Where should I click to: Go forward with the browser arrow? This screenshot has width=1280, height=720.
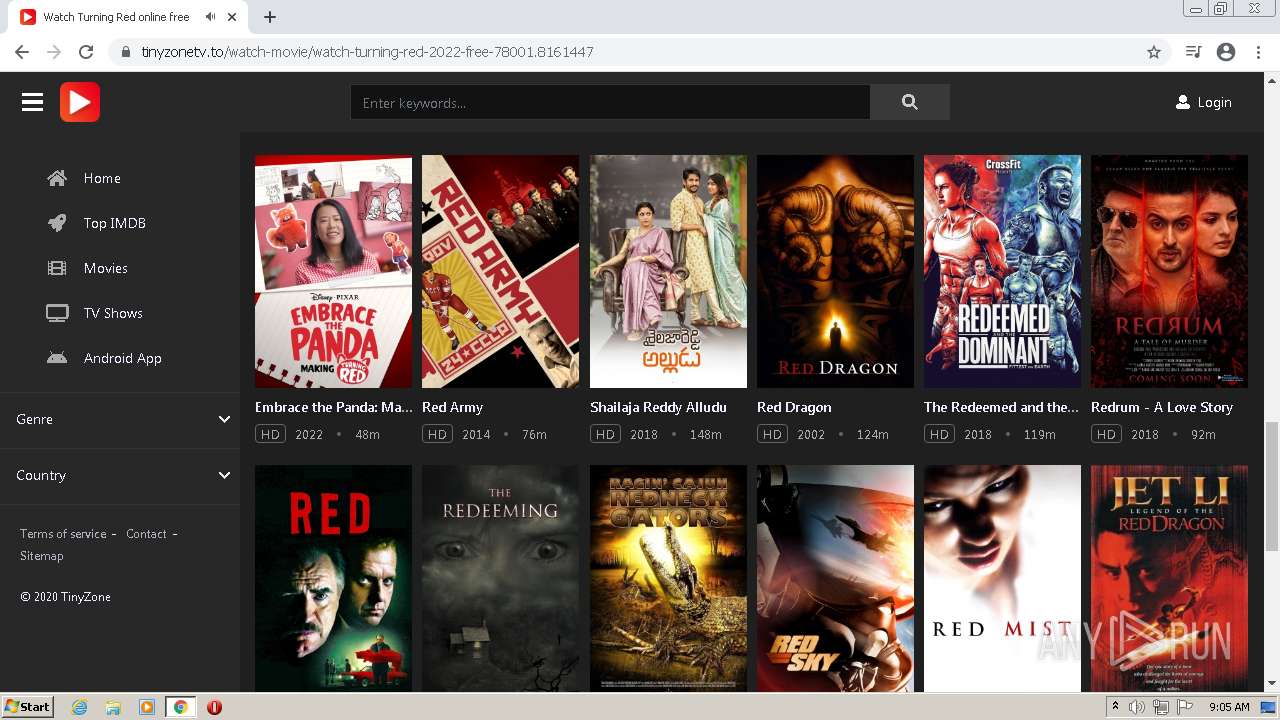click(x=54, y=52)
